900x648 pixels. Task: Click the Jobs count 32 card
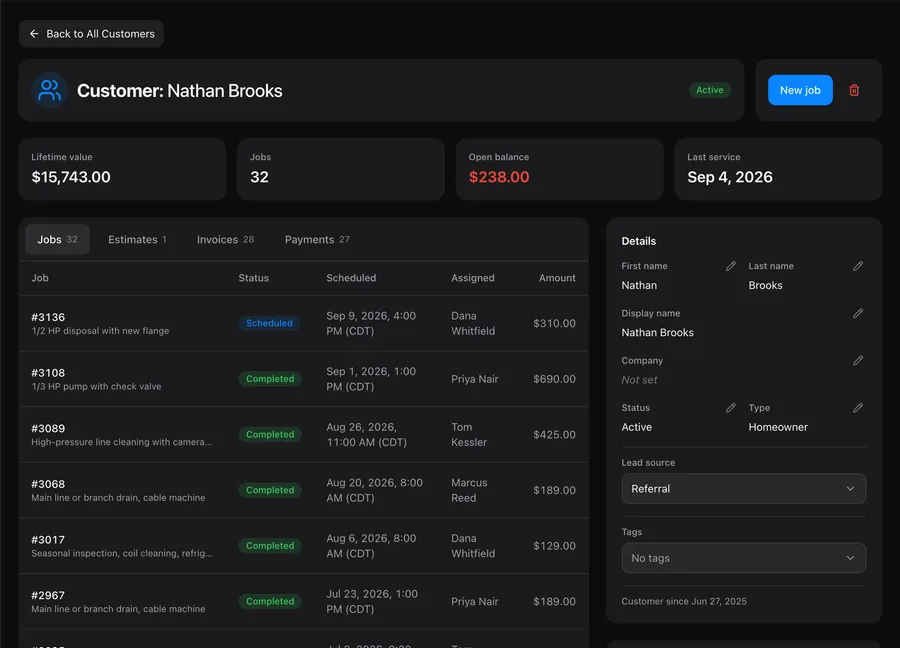341,169
